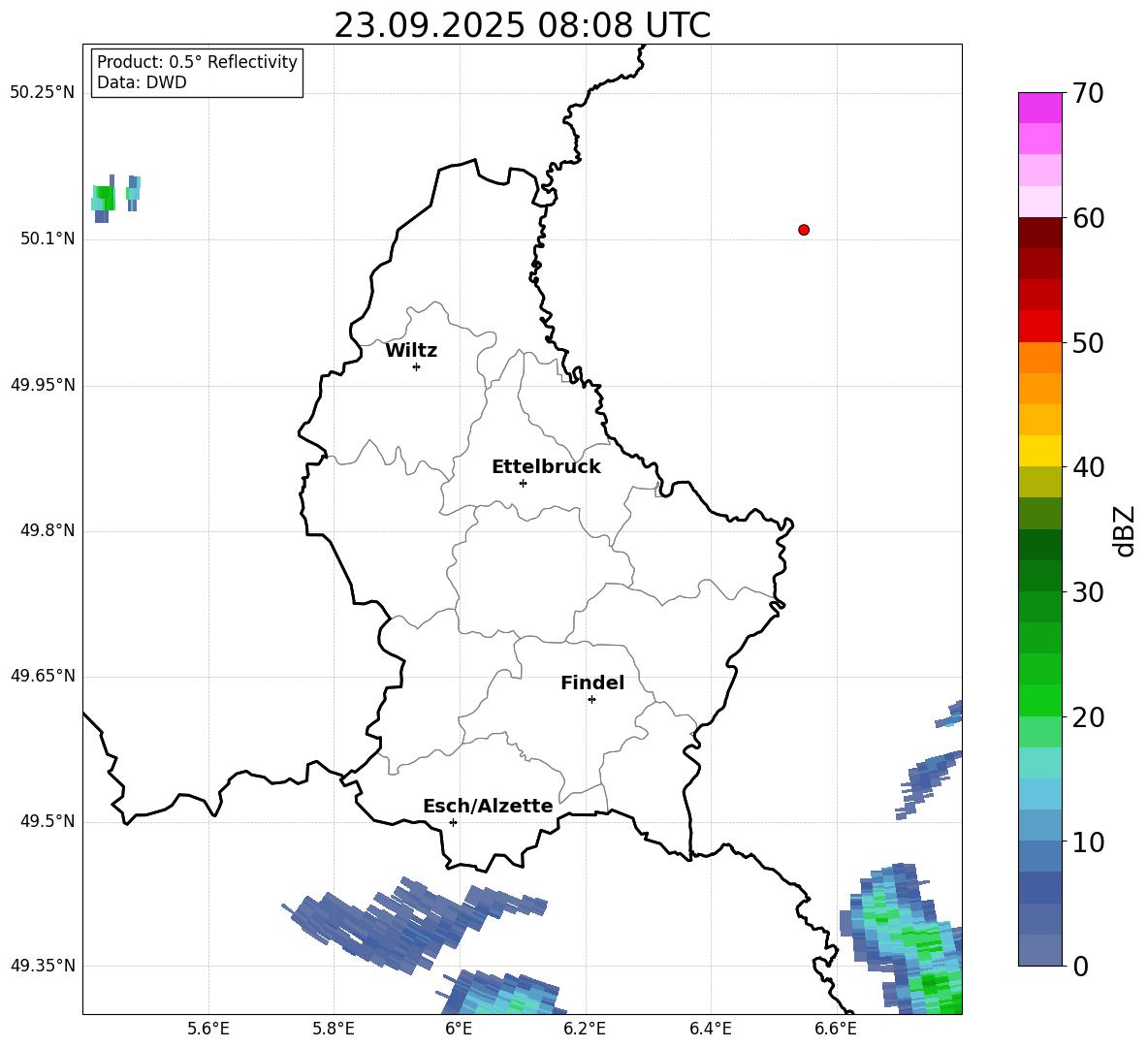Click the colorbar tick label 30
This screenshot has width=1148, height=1048.
[x=1088, y=592]
